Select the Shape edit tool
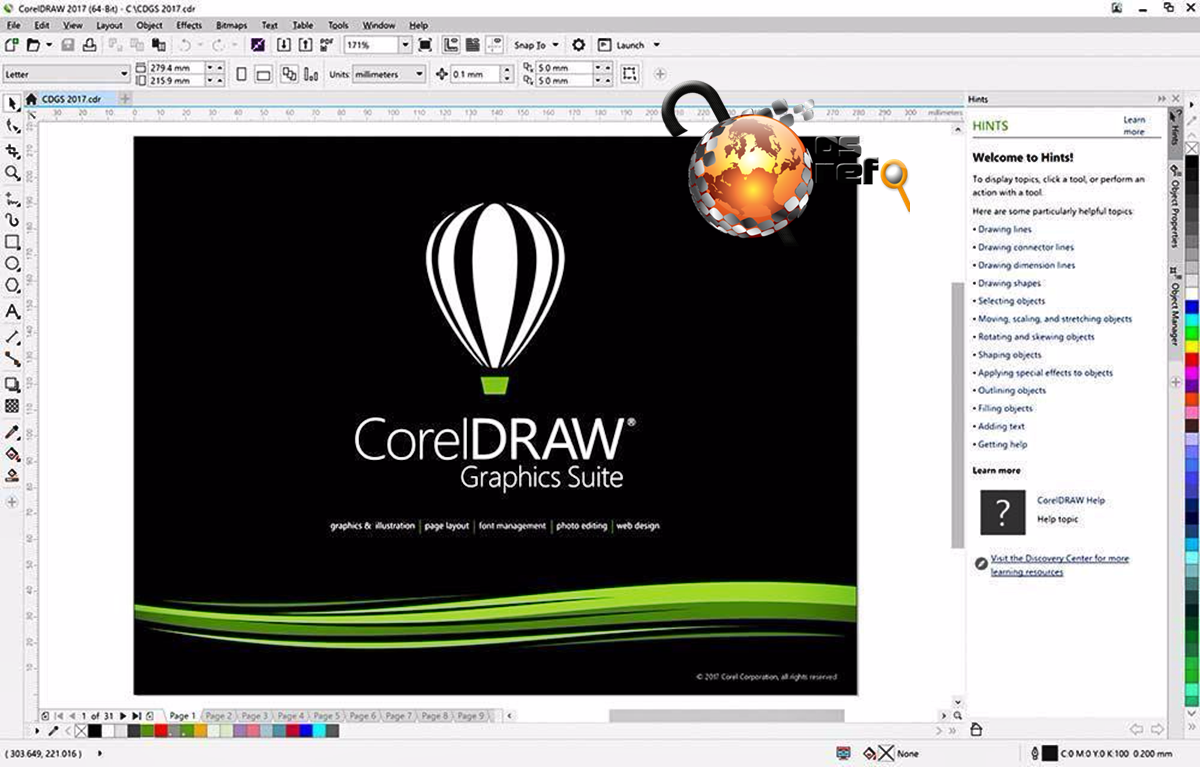1200x767 pixels. [x=12, y=127]
